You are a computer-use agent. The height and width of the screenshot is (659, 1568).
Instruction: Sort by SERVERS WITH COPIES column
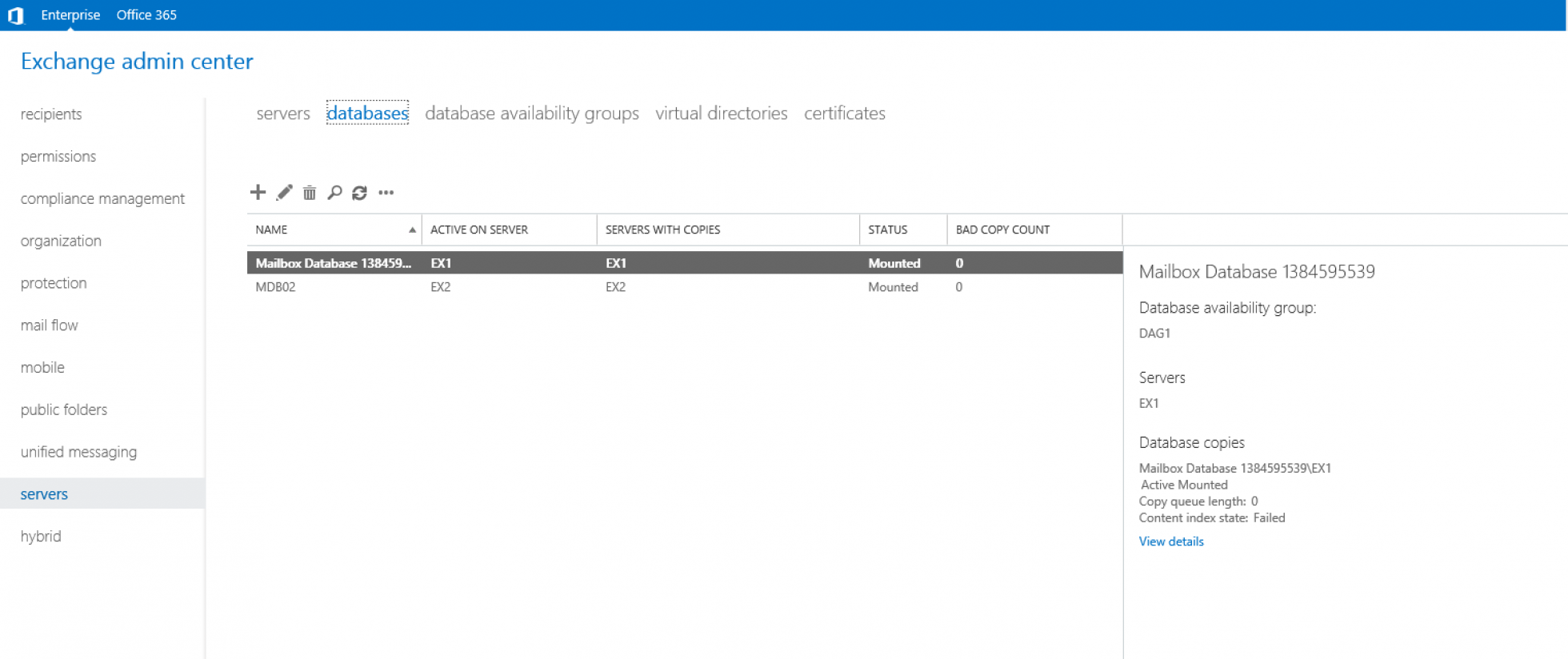[728, 230]
